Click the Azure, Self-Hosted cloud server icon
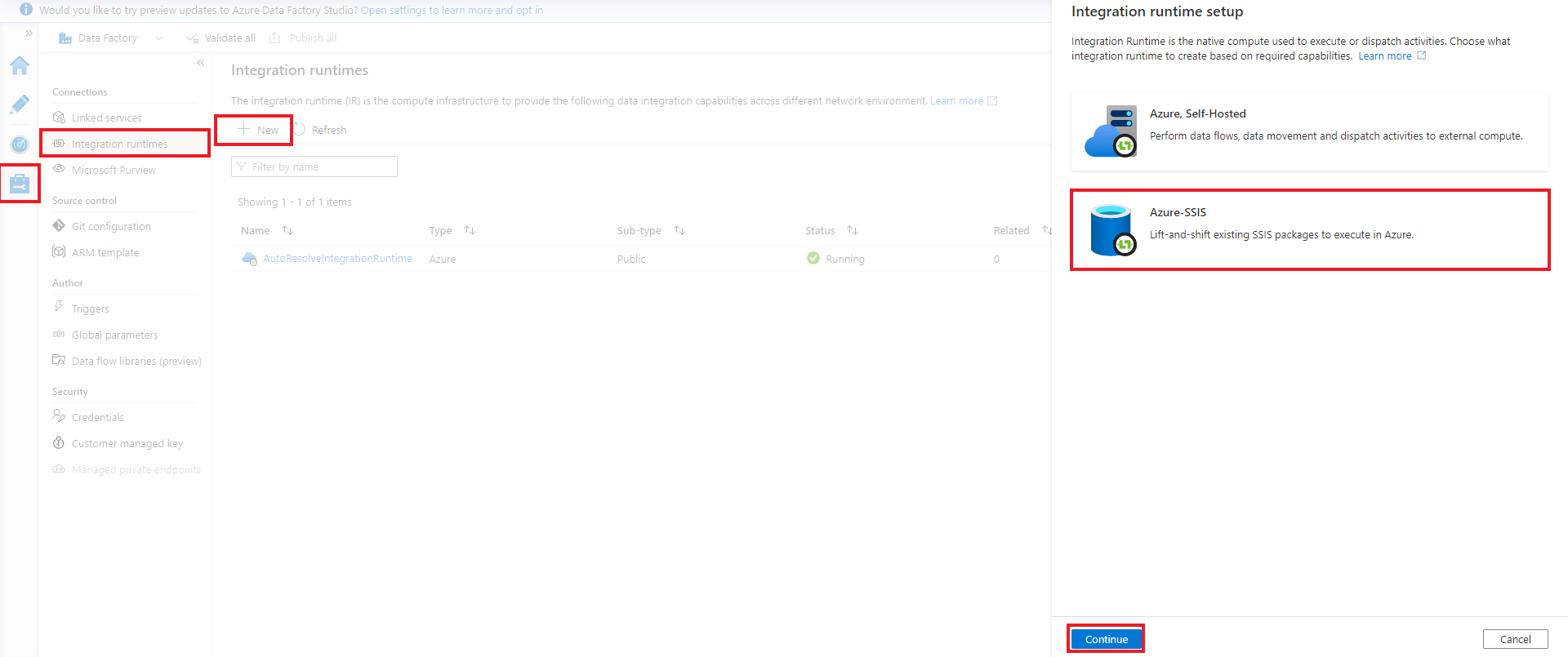 tap(1111, 131)
